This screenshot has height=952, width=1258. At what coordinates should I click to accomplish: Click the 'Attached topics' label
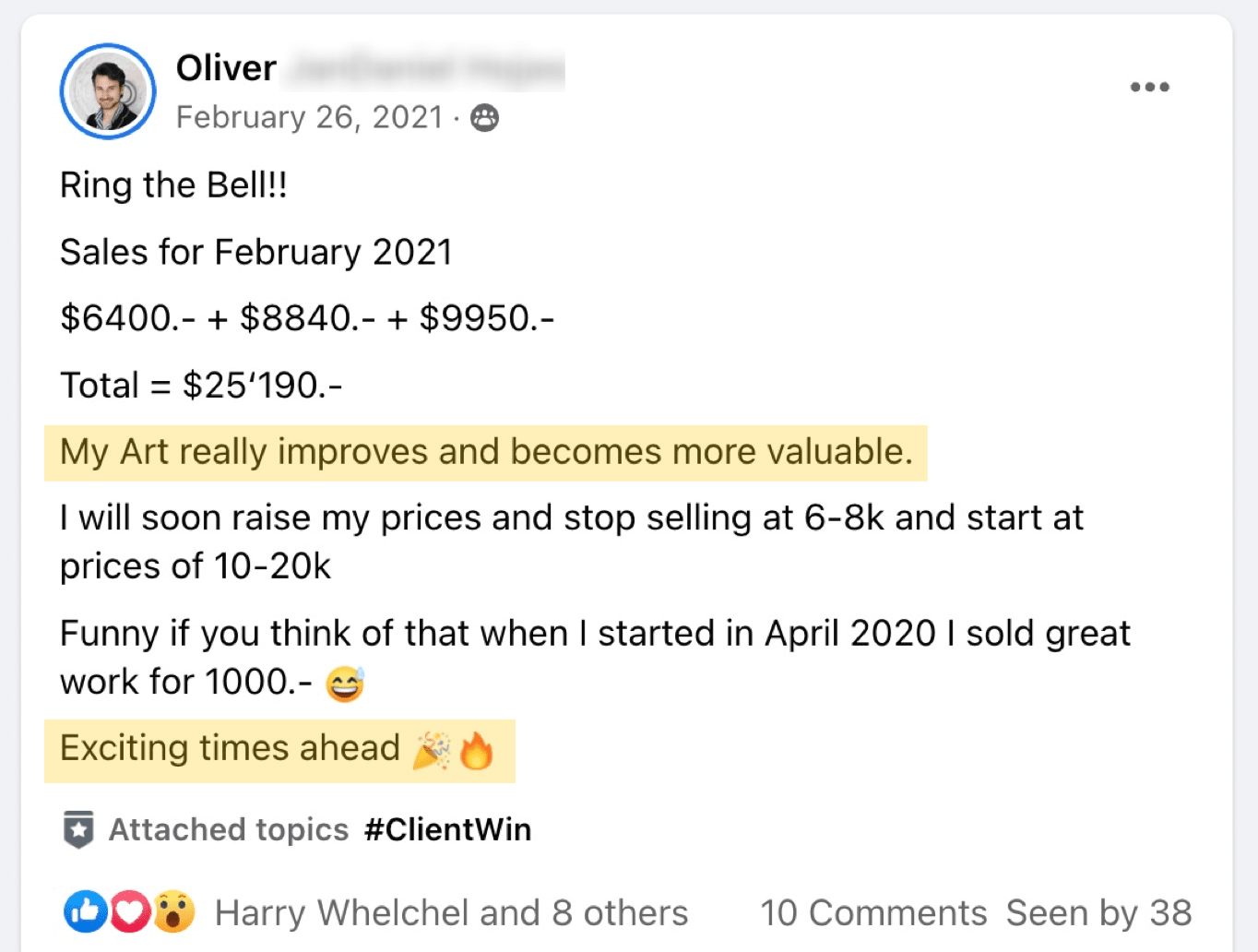pos(229,829)
